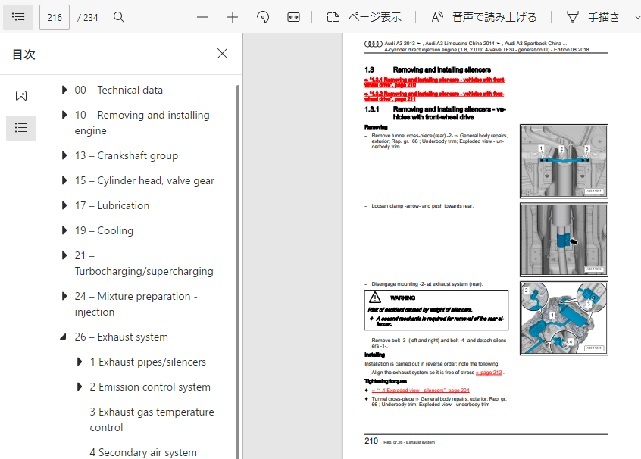641x459 pixels.
Task: Expand the 13 Crankshaft group section
Action: 64,155
